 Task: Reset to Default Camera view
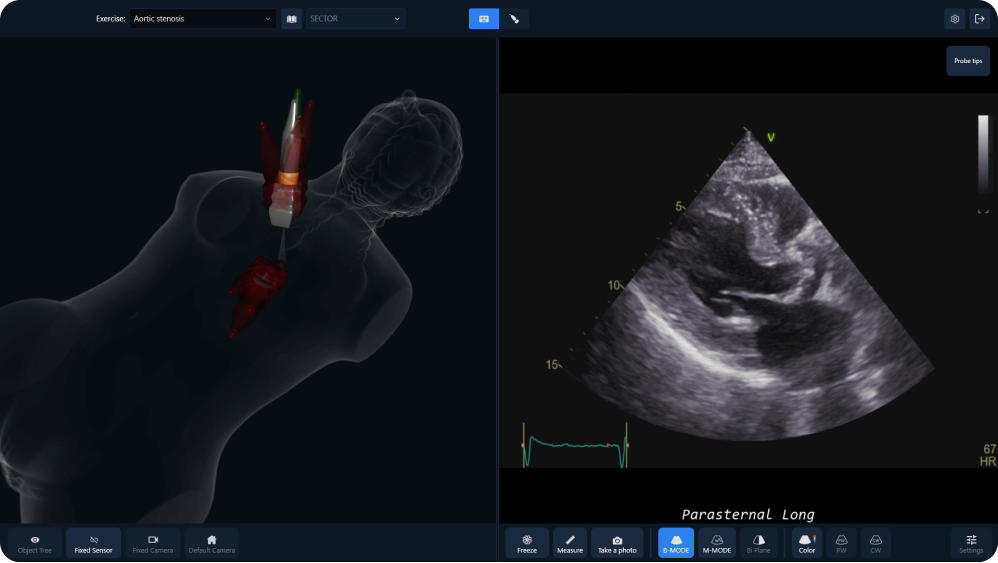click(212, 543)
